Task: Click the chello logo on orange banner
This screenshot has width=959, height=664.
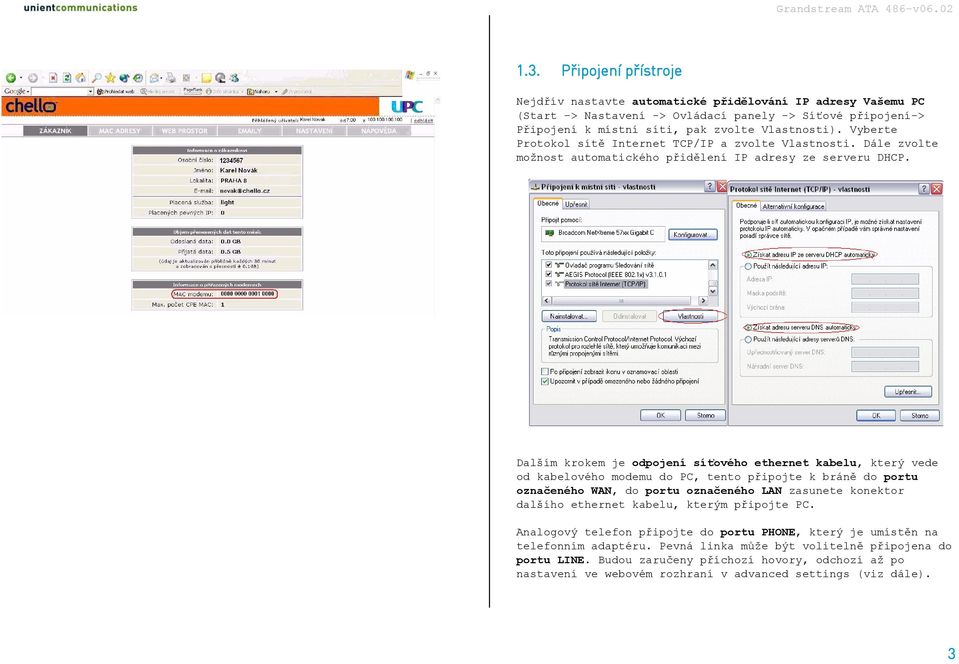Action: click(31, 106)
